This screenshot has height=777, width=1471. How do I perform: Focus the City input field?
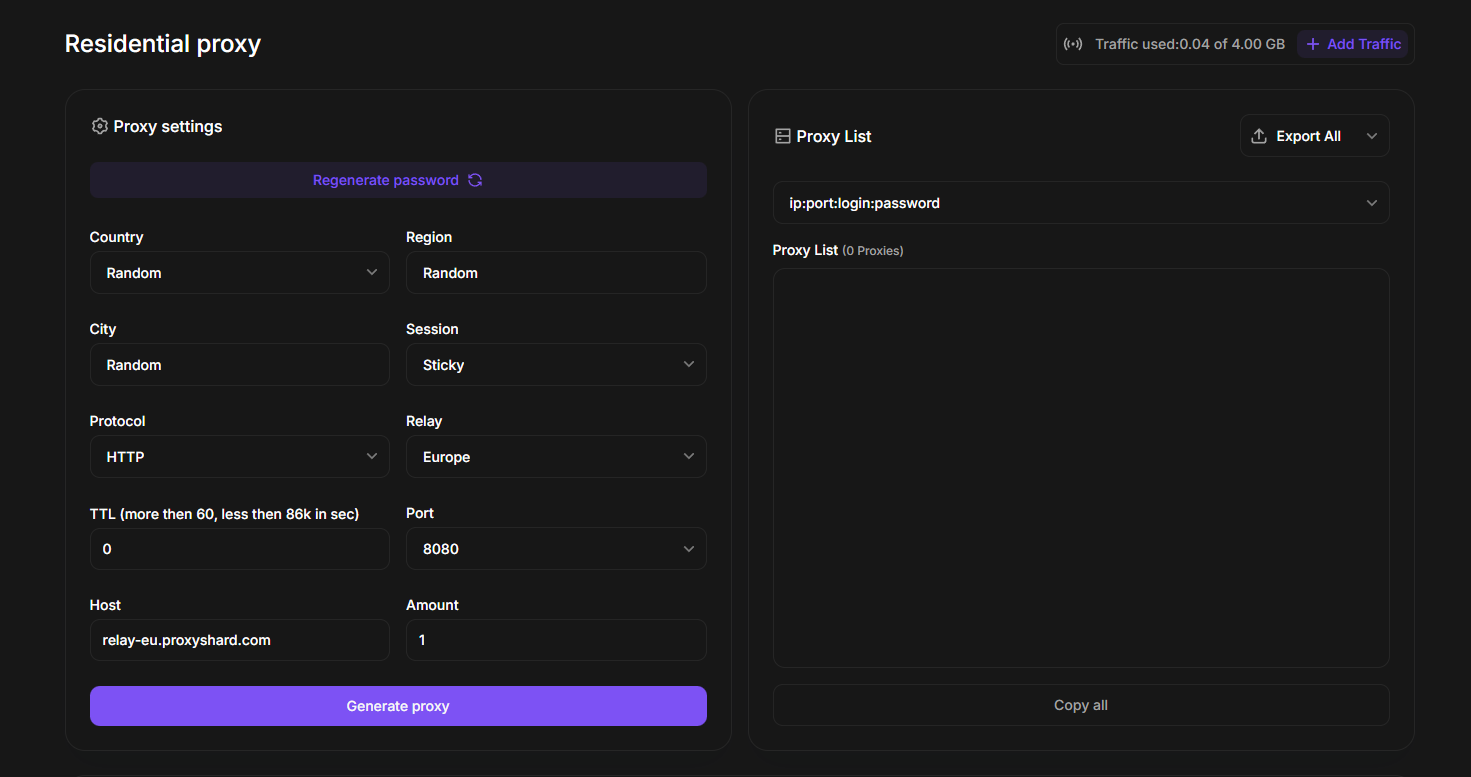point(240,365)
